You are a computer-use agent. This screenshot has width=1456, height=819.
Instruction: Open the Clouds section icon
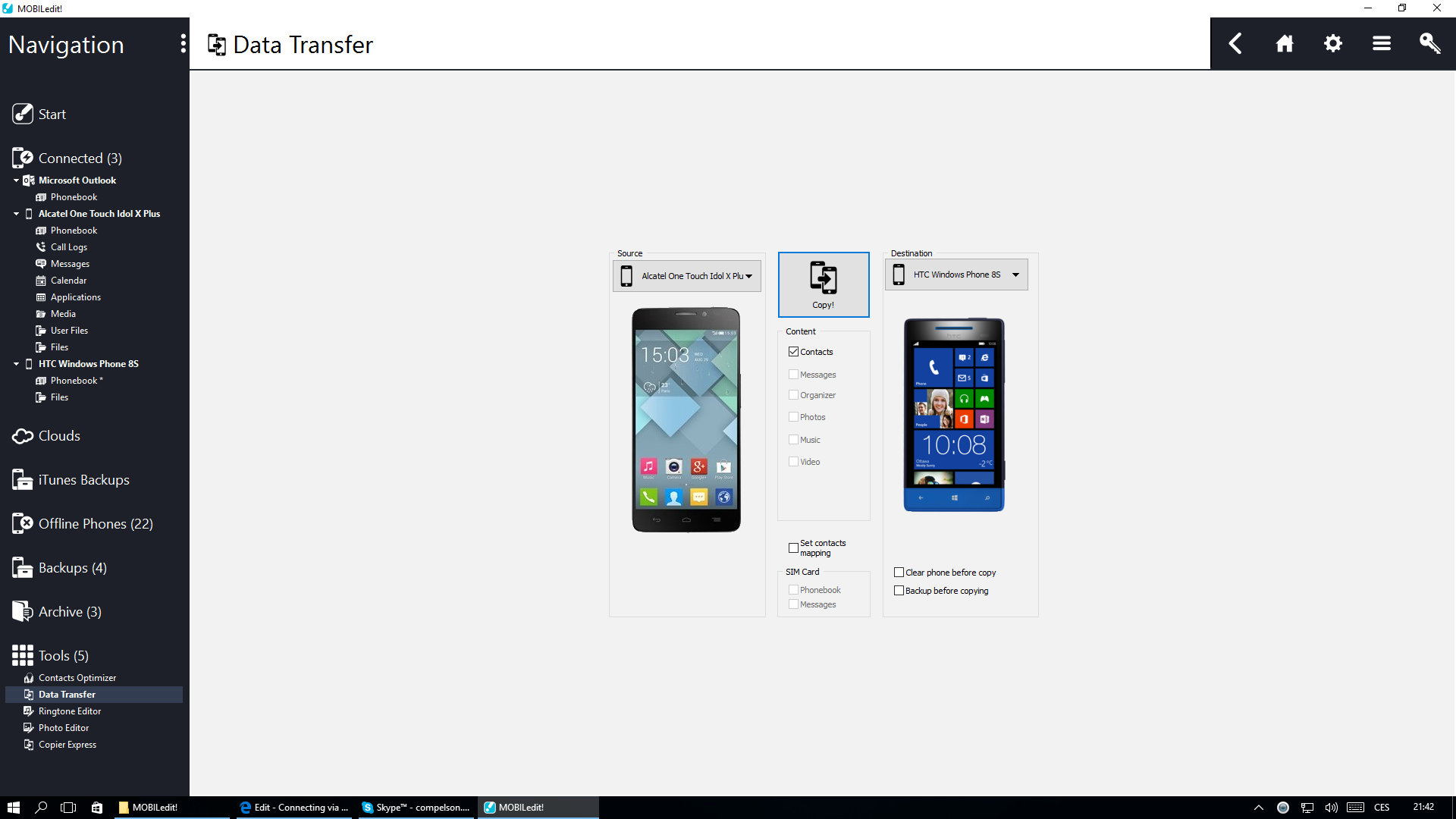point(23,436)
